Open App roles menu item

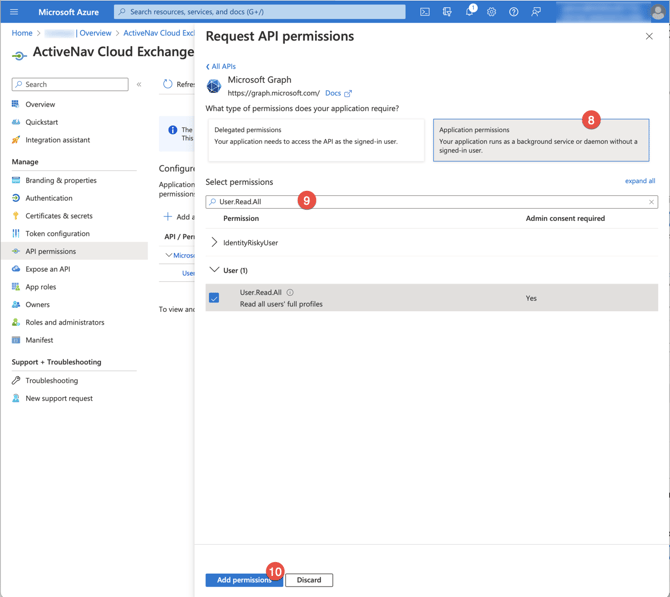tap(41, 287)
